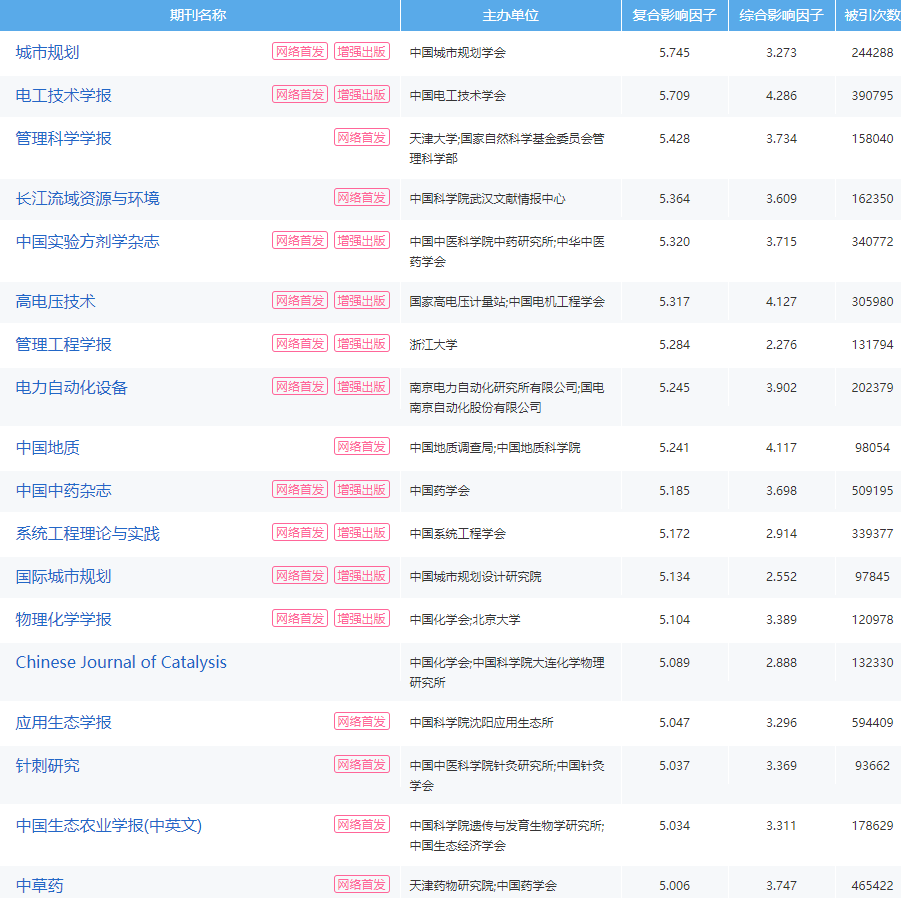
Task: Click 网络首发 tag on 中国地质 row
Action: point(362,447)
